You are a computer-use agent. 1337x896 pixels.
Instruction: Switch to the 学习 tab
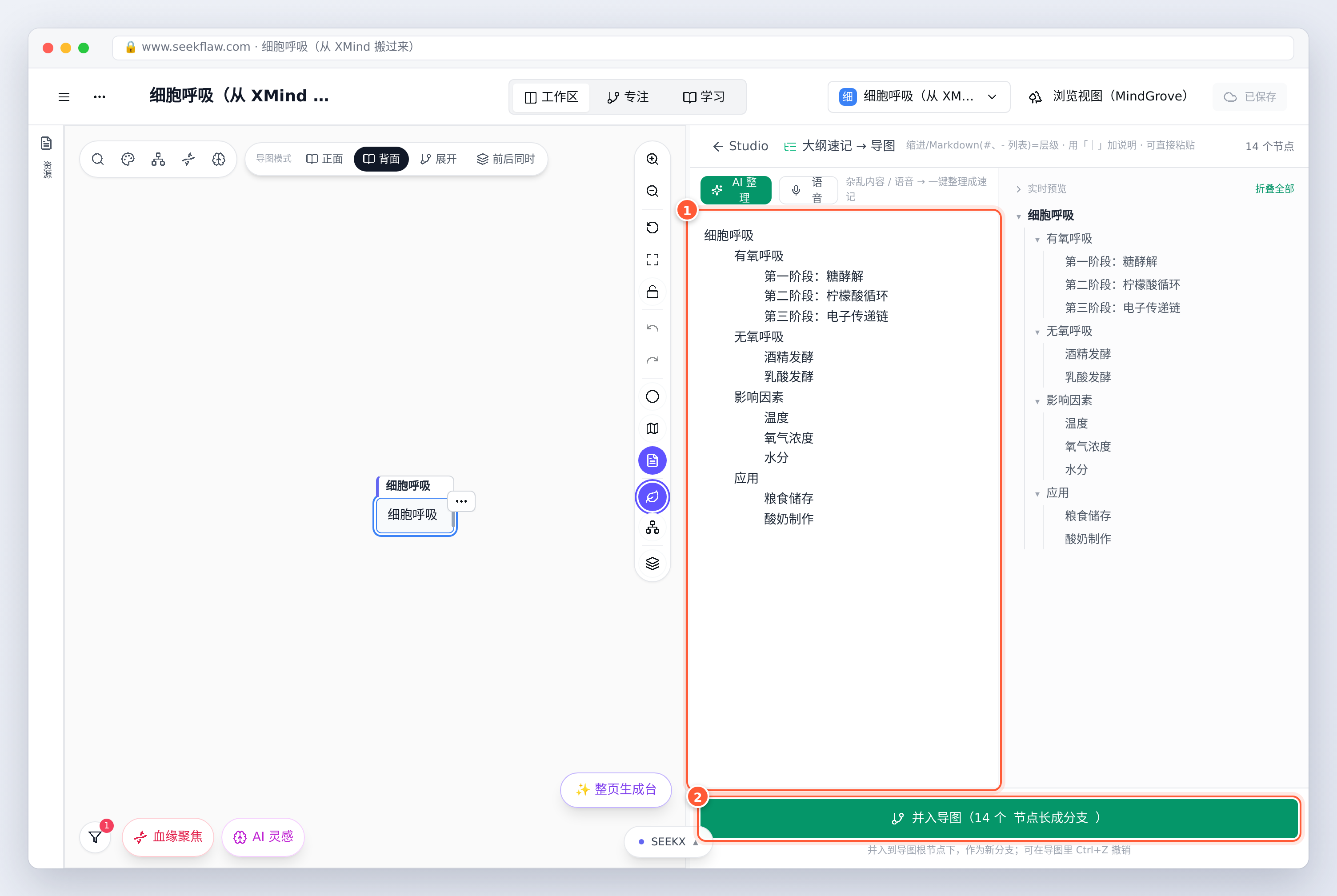[704, 97]
